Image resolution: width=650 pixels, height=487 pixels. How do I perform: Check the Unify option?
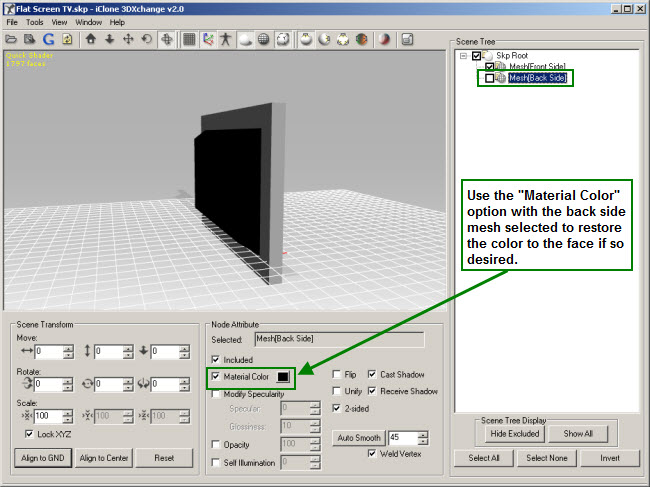[x=337, y=391]
